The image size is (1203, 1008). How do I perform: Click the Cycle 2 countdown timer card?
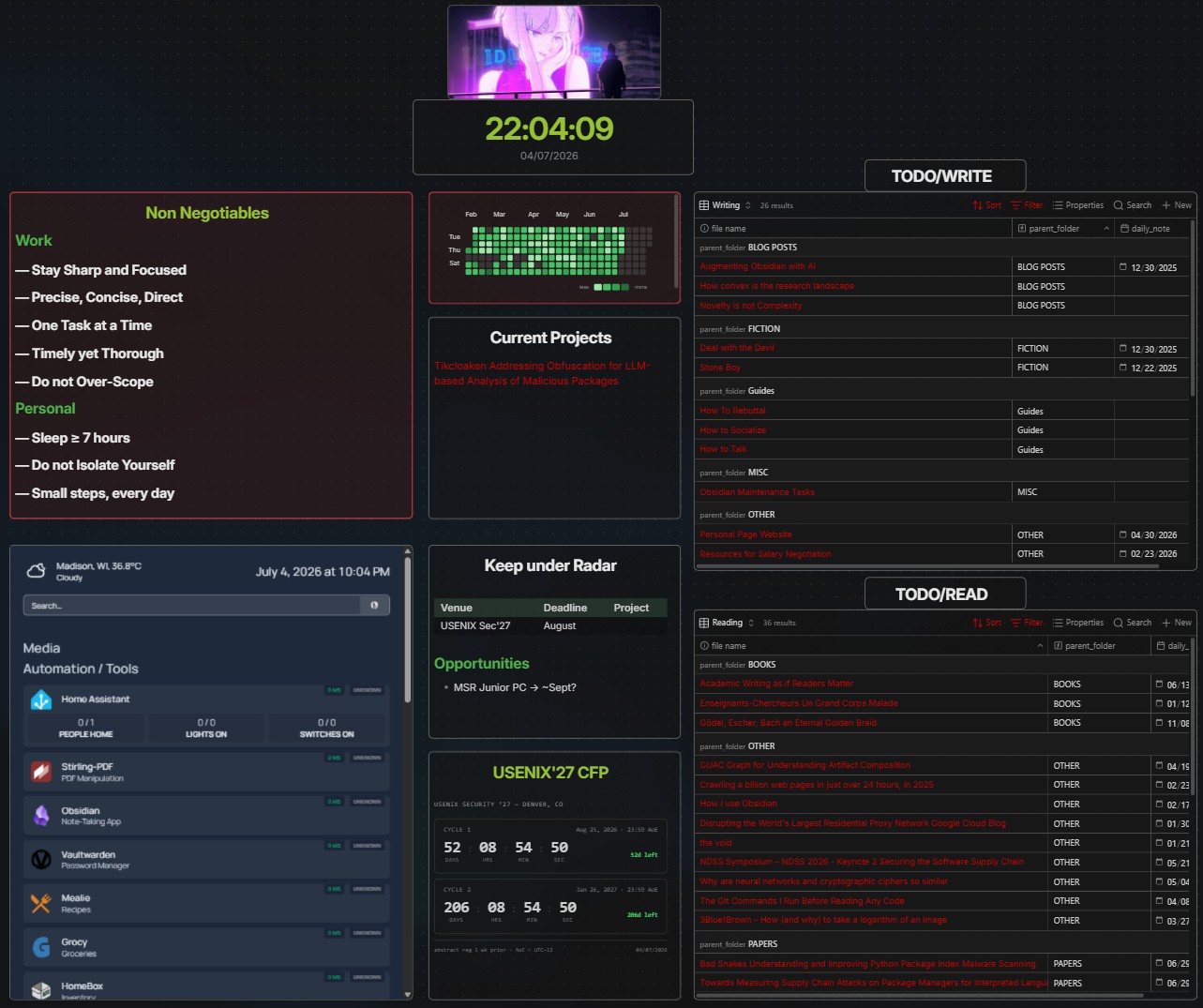550,906
